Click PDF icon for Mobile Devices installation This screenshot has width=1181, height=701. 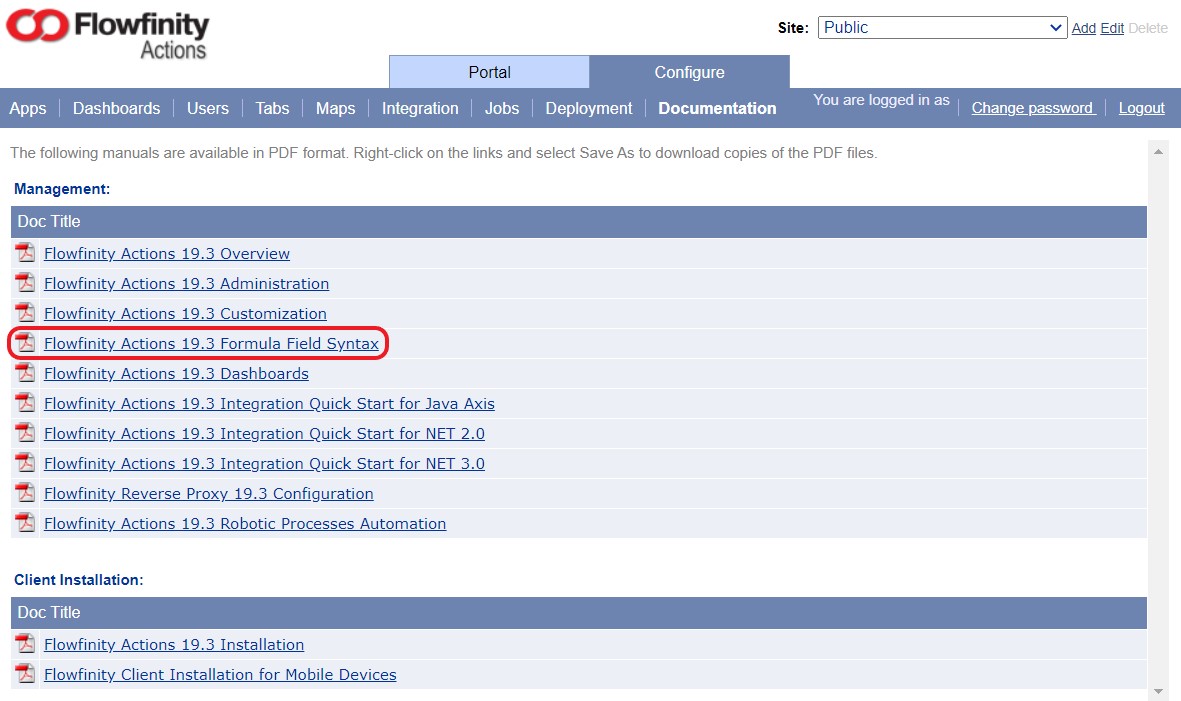tap(25, 675)
